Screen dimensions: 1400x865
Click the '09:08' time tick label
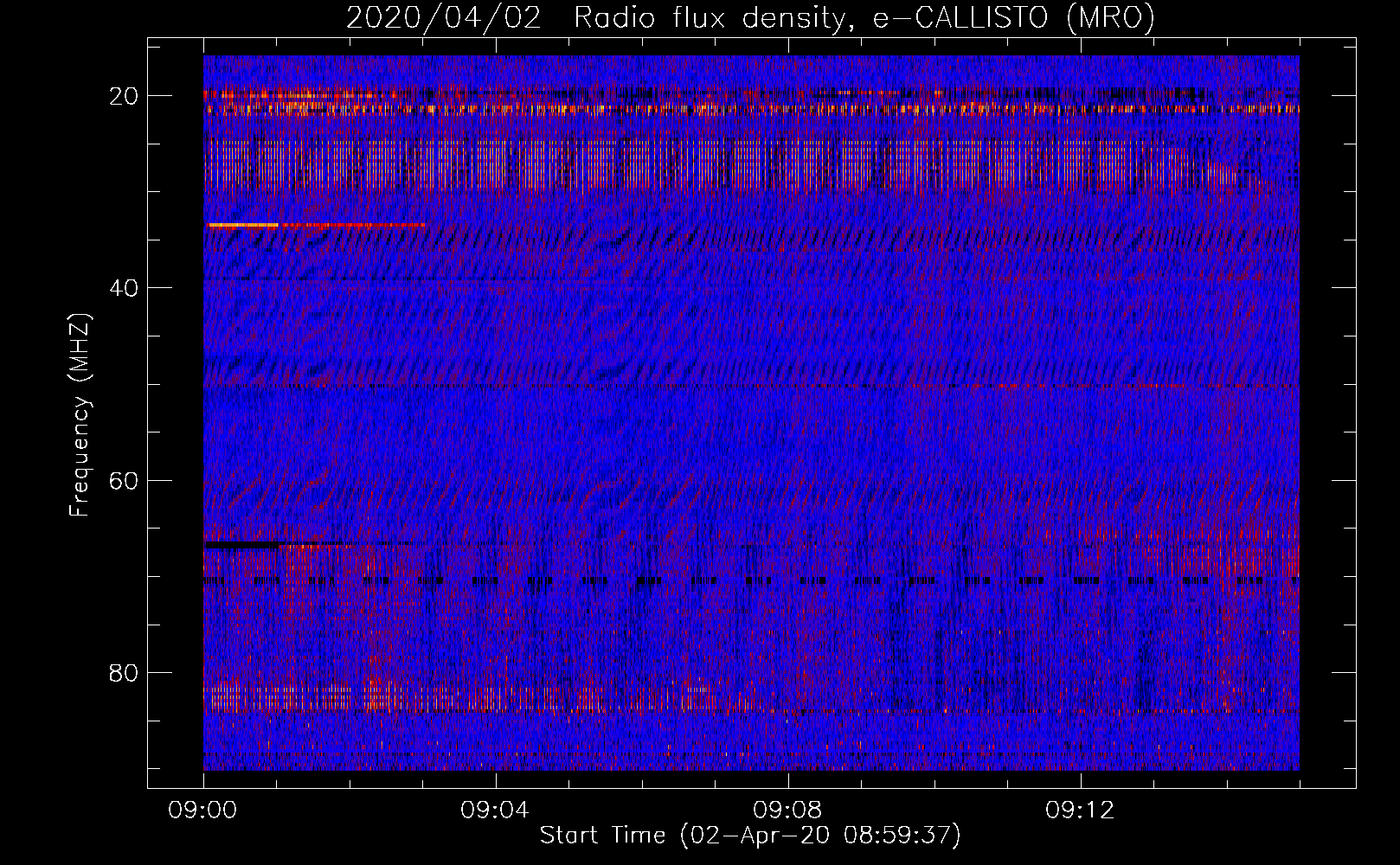point(788,811)
